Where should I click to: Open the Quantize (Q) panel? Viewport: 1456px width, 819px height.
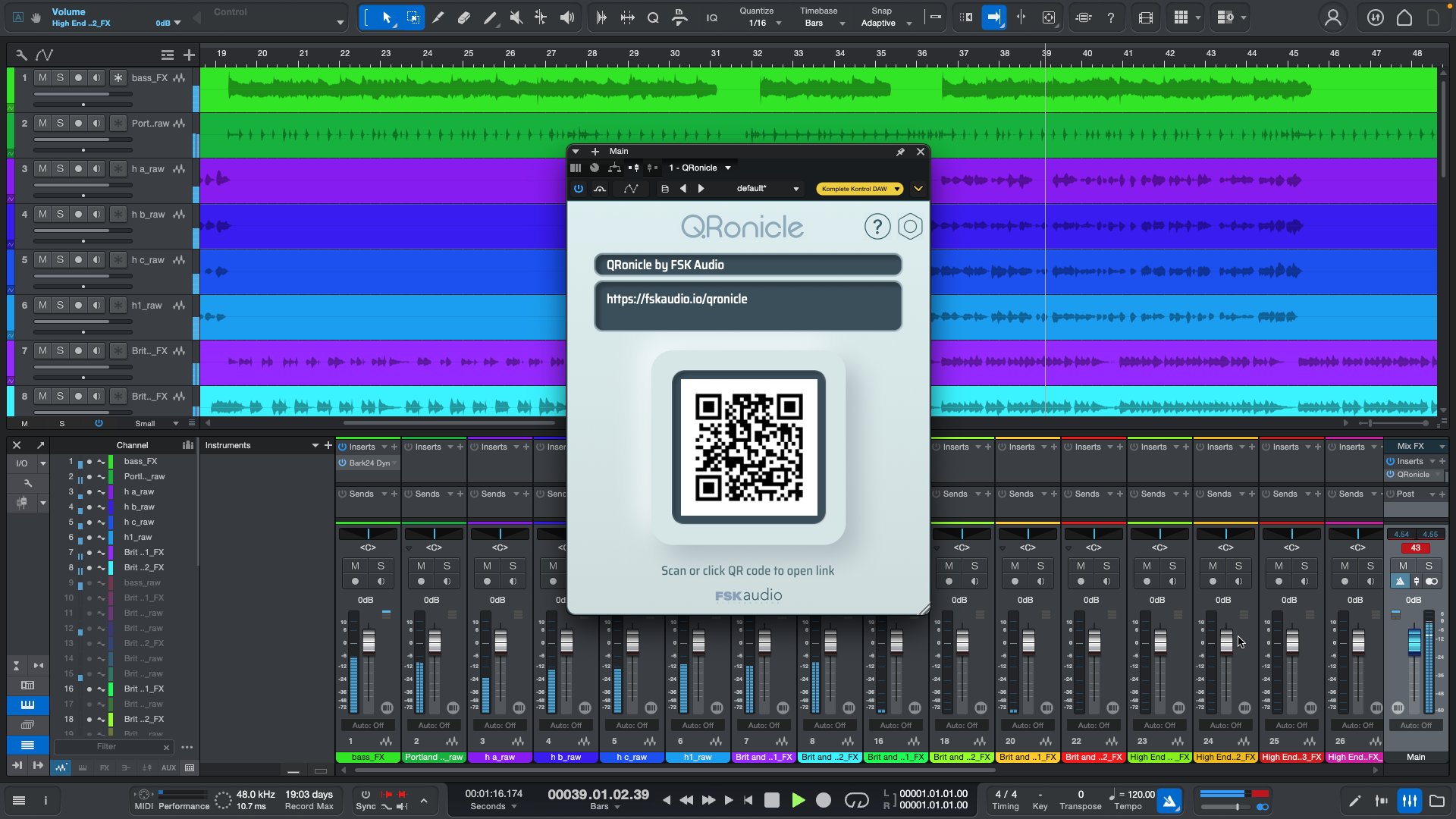tap(653, 17)
